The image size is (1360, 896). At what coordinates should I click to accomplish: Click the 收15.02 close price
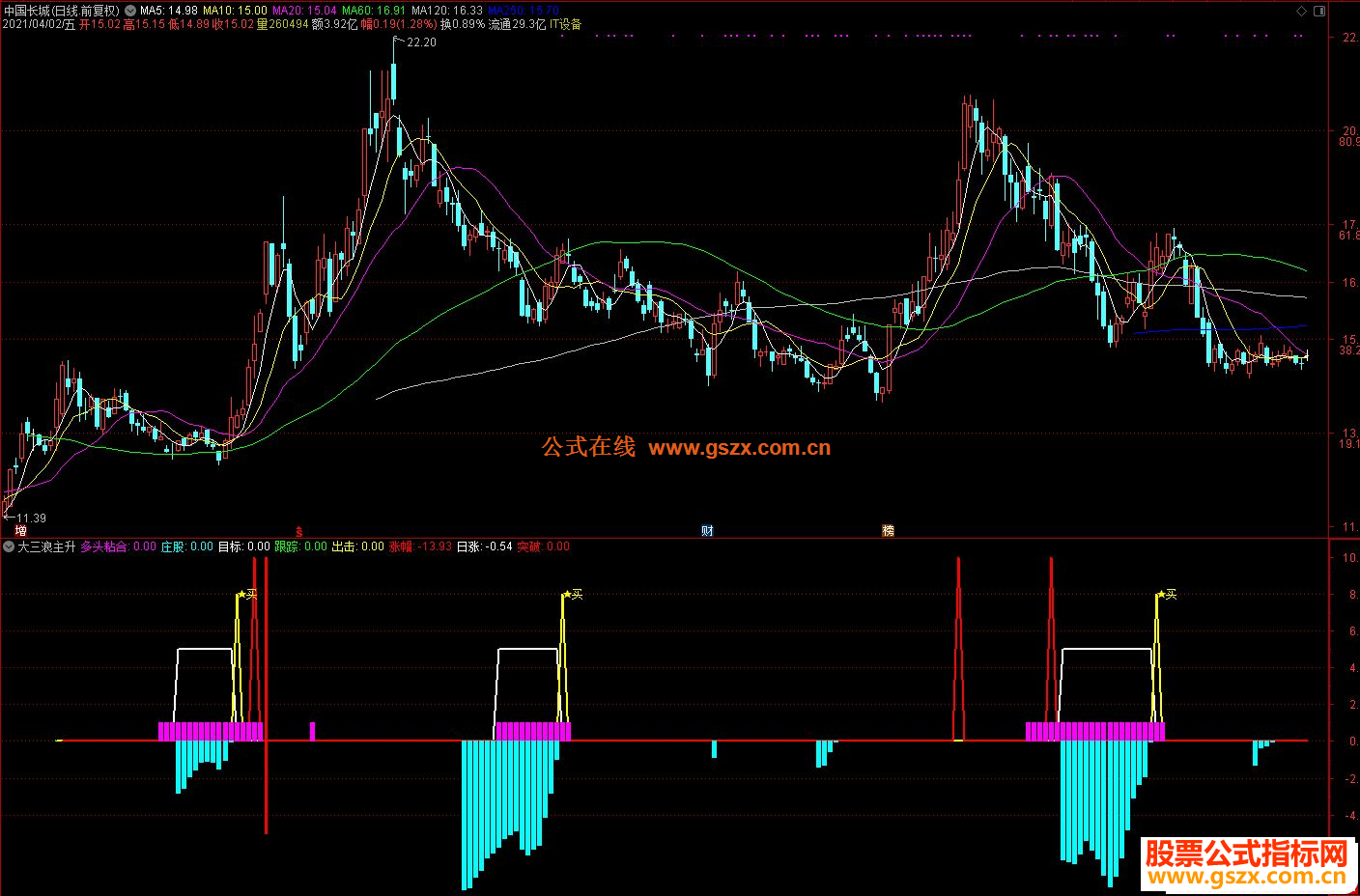pos(233,24)
